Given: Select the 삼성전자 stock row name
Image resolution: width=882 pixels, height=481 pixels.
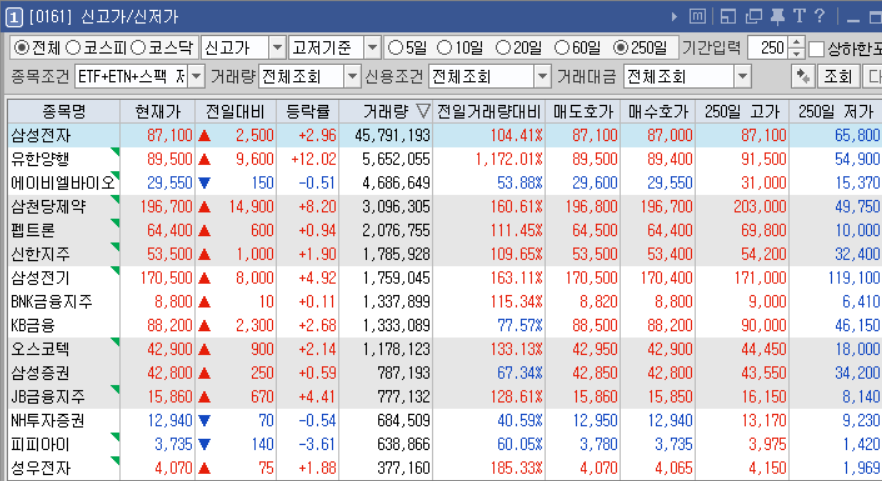Looking at the screenshot, I should click(41, 136).
